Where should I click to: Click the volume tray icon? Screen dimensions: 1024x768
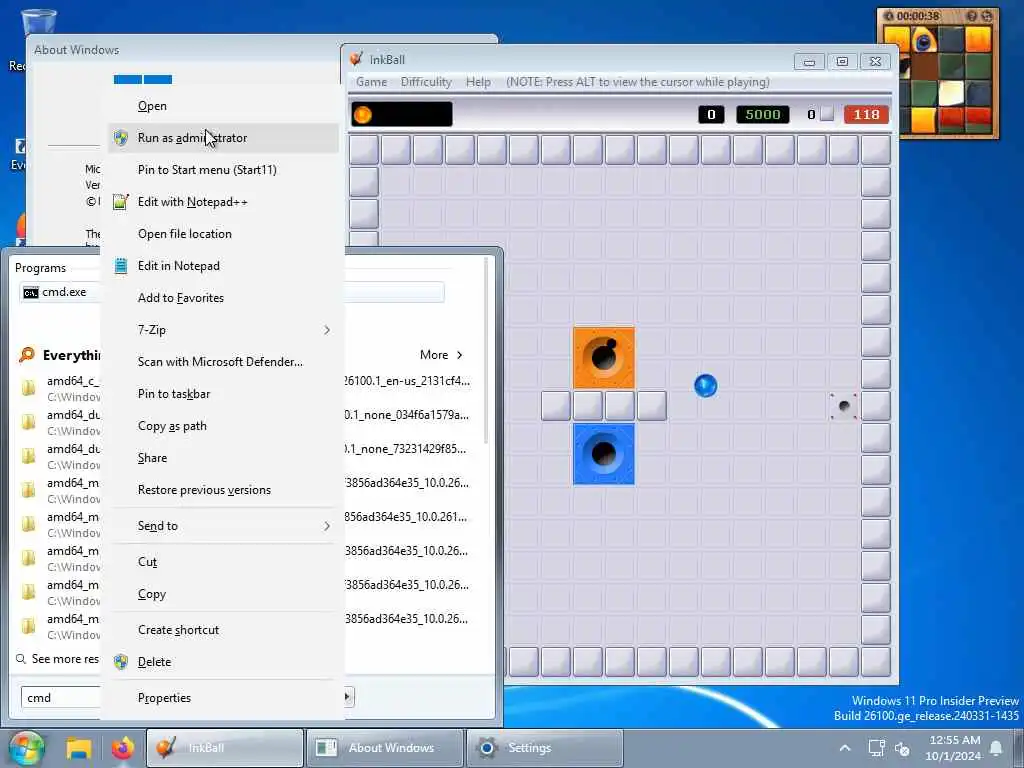pos(903,748)
